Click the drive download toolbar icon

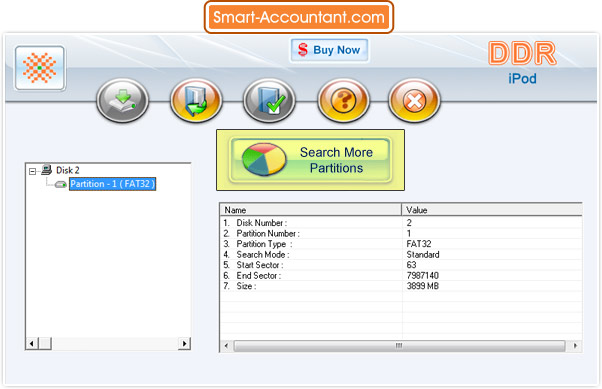click(122, 101)
